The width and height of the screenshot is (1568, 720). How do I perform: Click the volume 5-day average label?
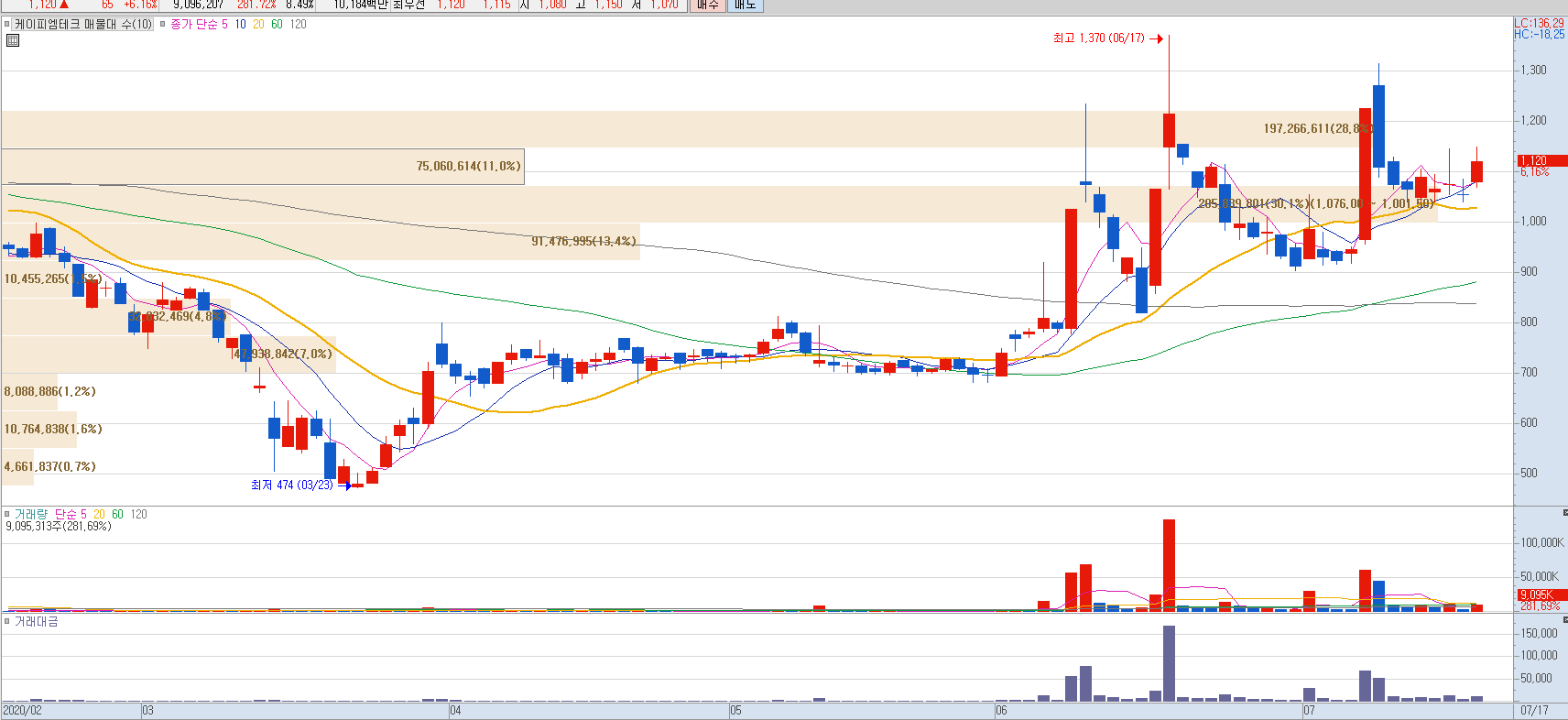83,514
